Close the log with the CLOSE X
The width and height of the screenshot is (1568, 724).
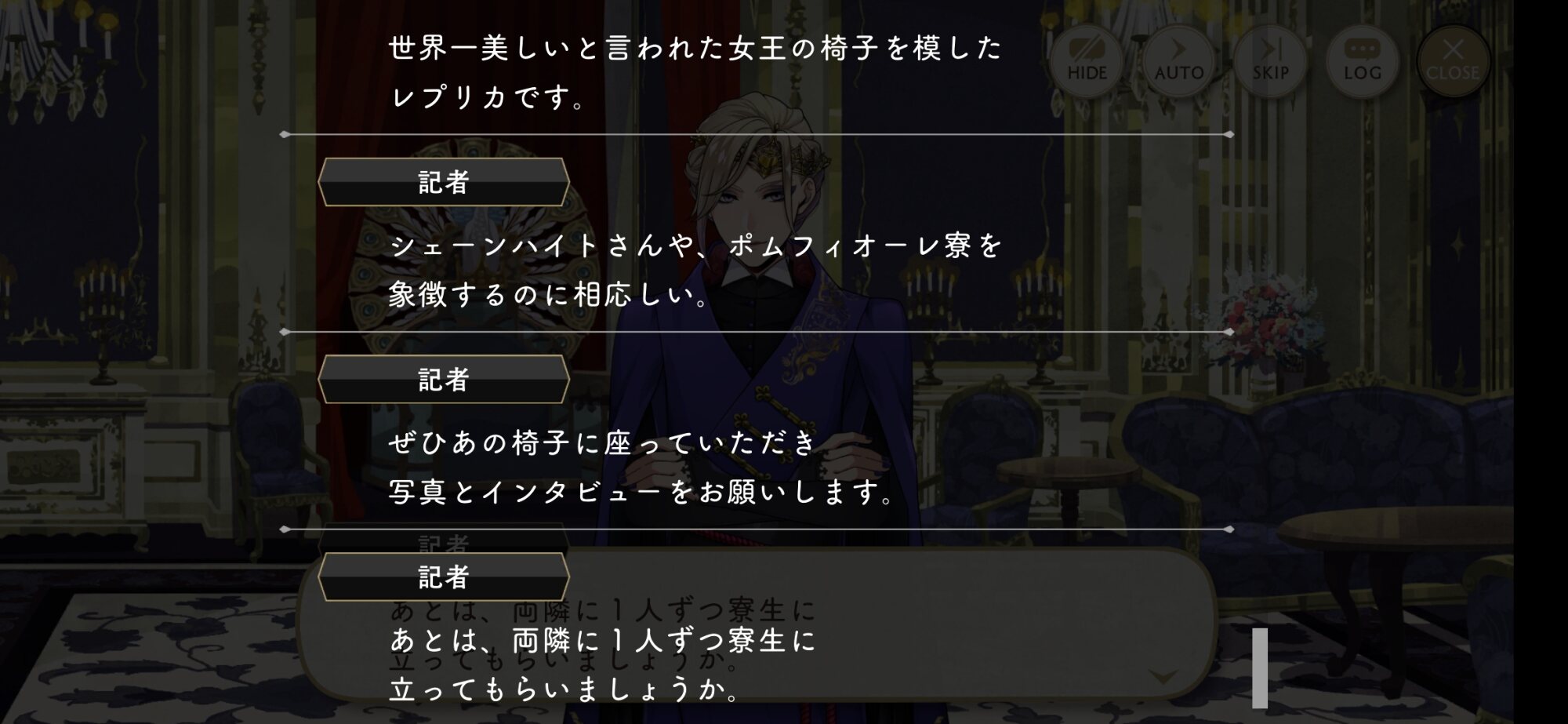(1453, 60)
